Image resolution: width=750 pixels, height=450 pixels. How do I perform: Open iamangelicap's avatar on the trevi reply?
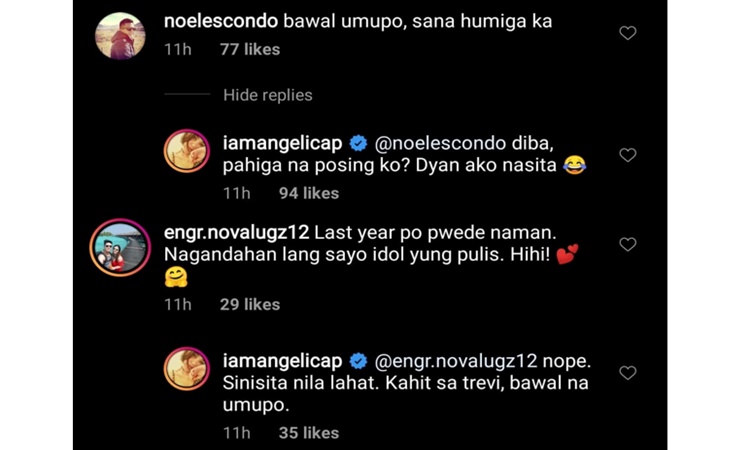click(x=187, y=370)
